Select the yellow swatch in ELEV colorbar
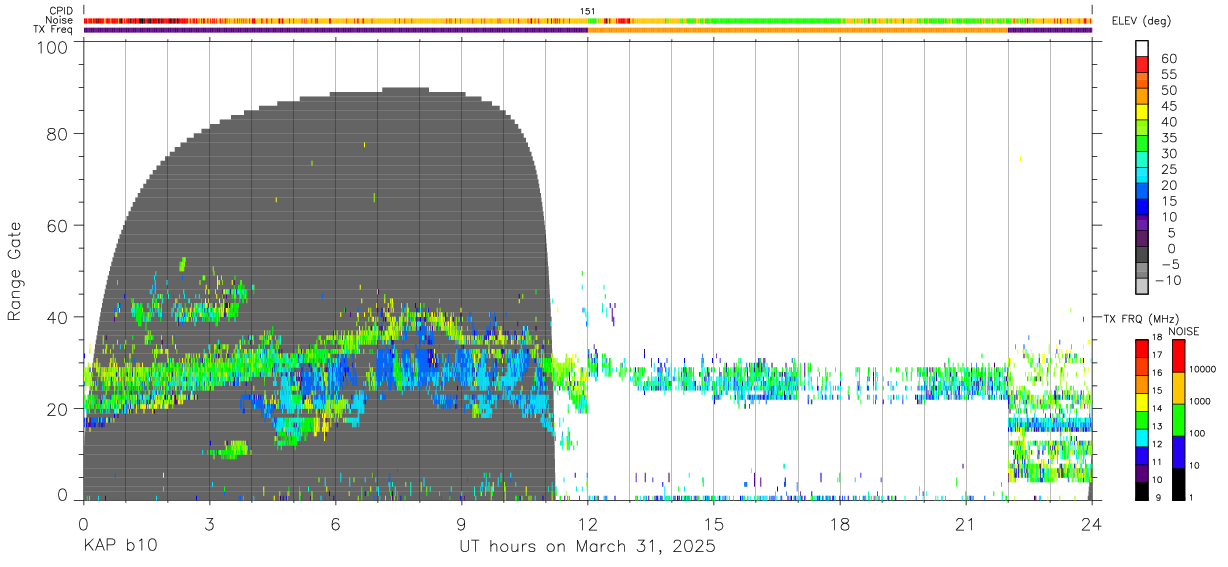Screen dimensions: 1228x567 [x=1143, y=111]
